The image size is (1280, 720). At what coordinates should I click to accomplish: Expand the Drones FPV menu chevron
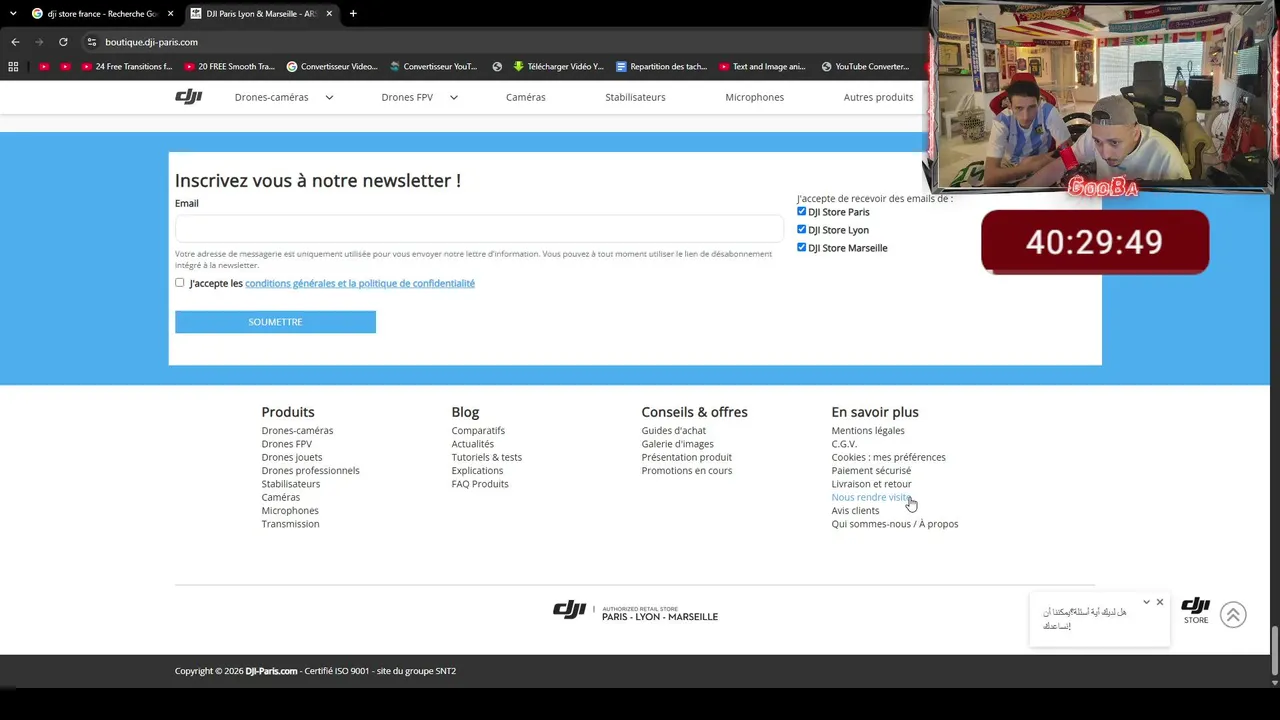coord(453,97)
